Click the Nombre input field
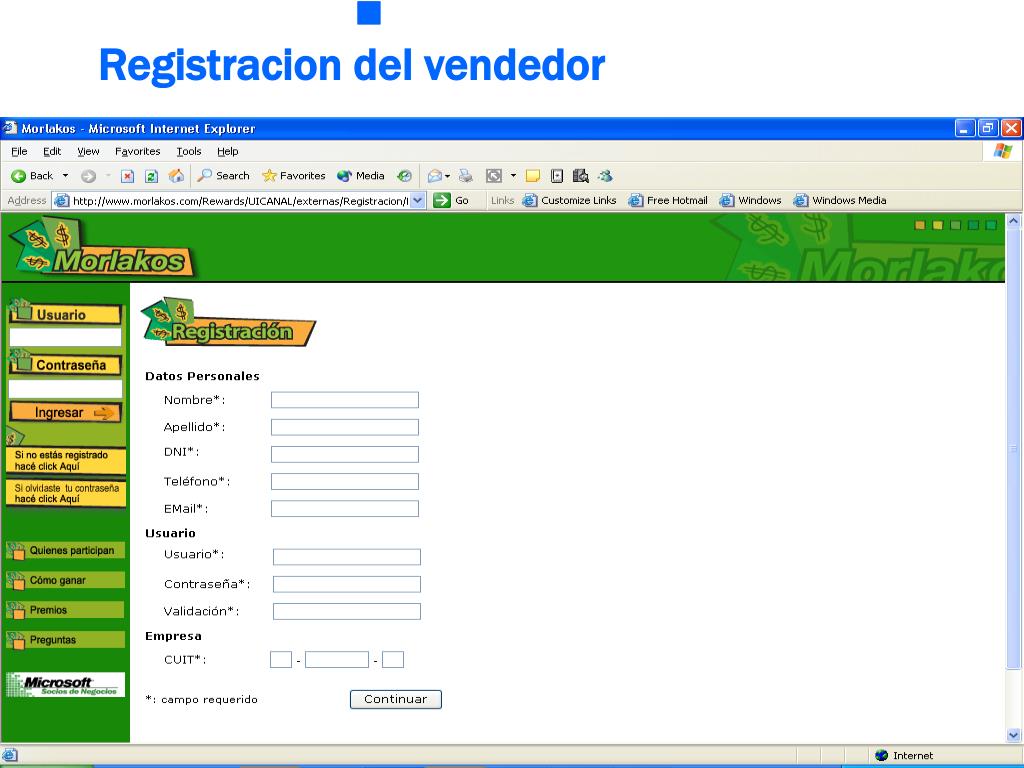The width and height of the screenshot is (1024, 768). (345, 400)
